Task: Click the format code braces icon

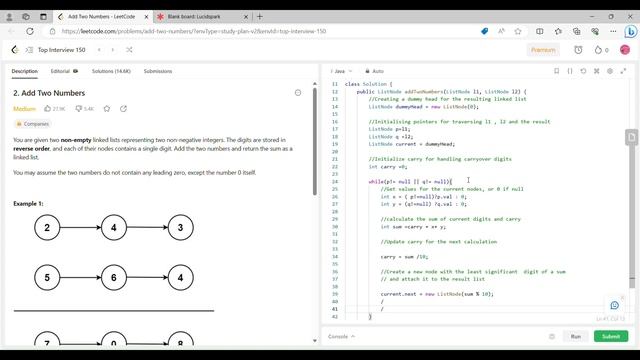Action: click(x=570, y=71)
